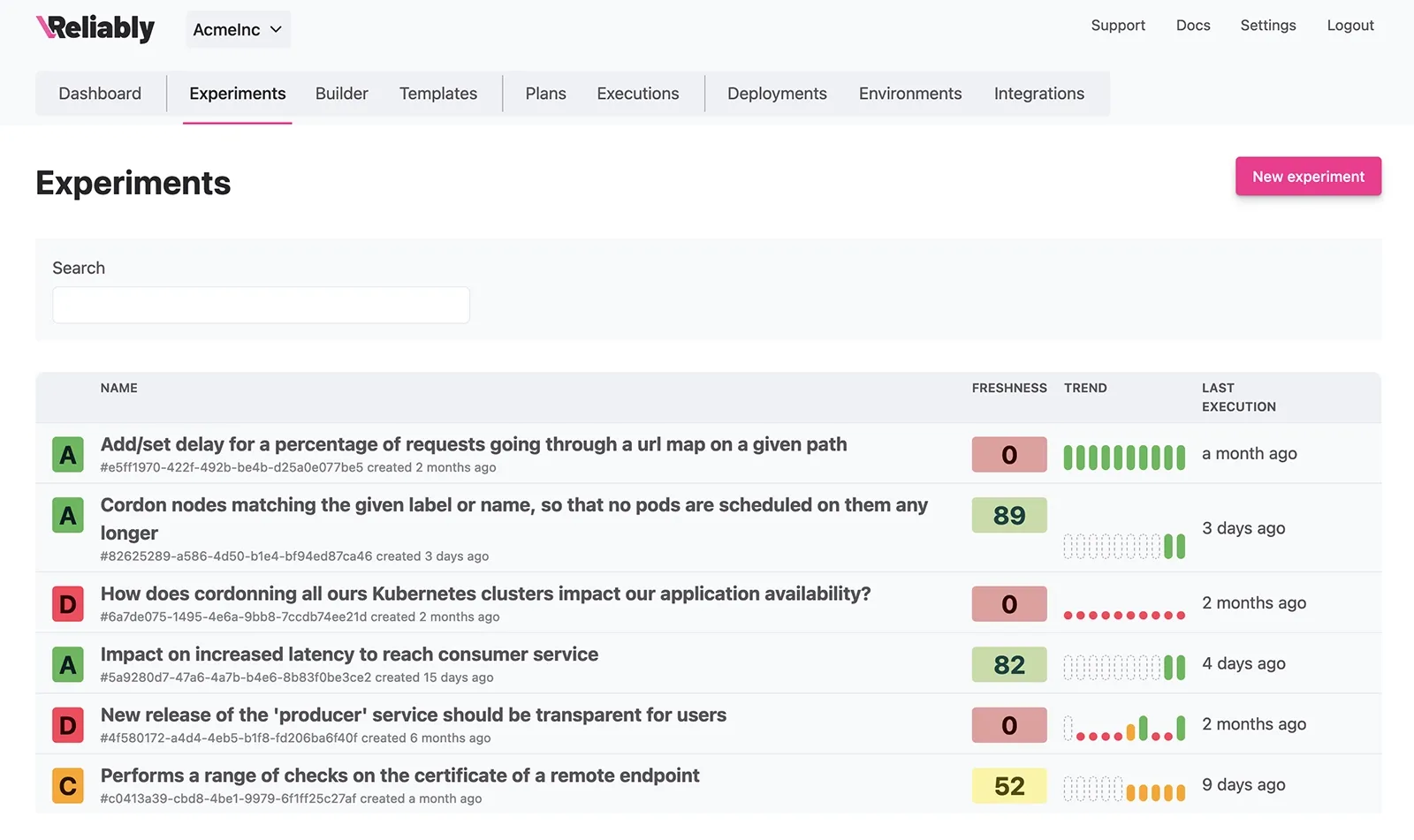Click the TREND column header
This screenshot has width=1414, height=840.
coord(1085,388)
